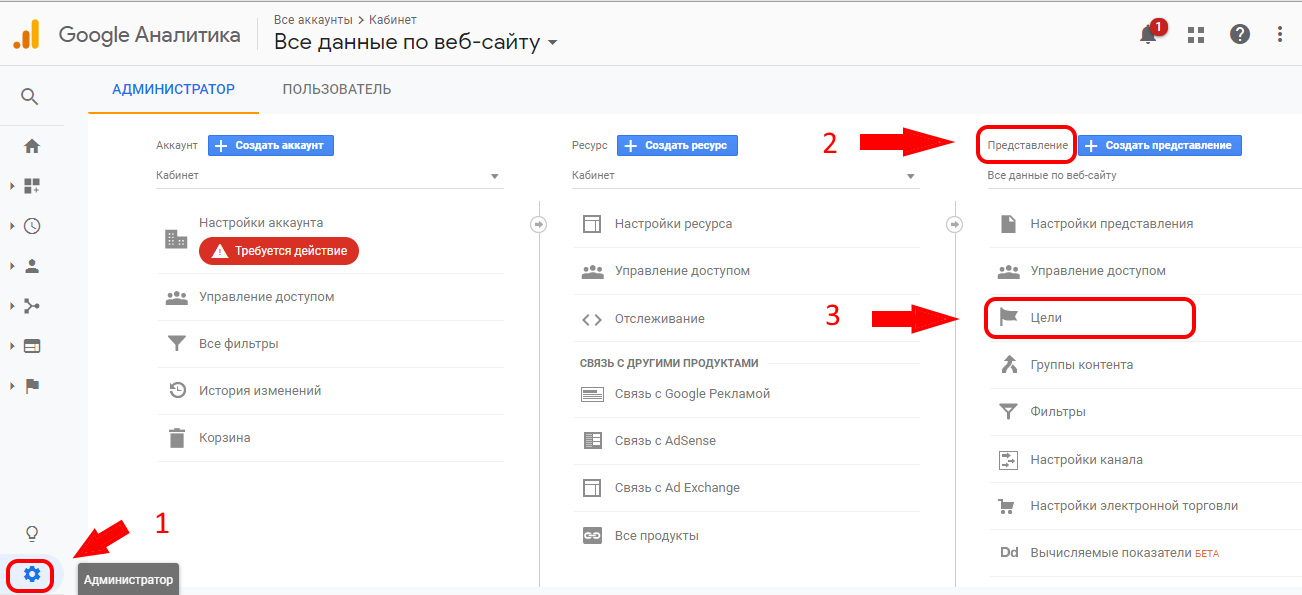The width and height of the screenshot is (1302, 595).
Task: Click the account settings building icon
Action: coord(176,239)
